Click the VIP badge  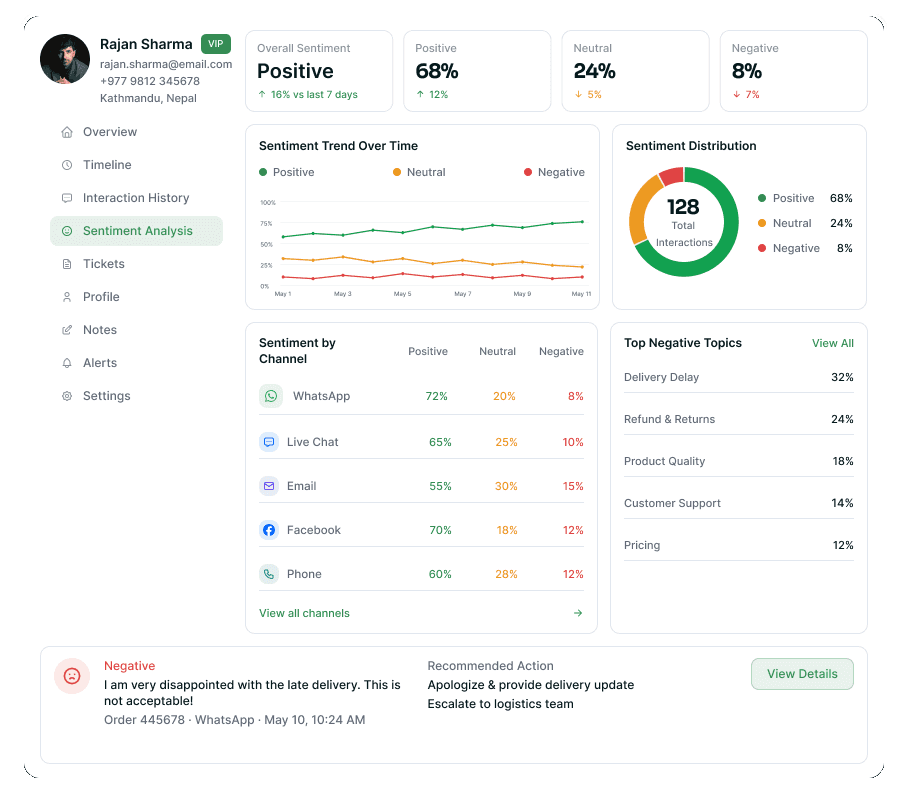216,44
